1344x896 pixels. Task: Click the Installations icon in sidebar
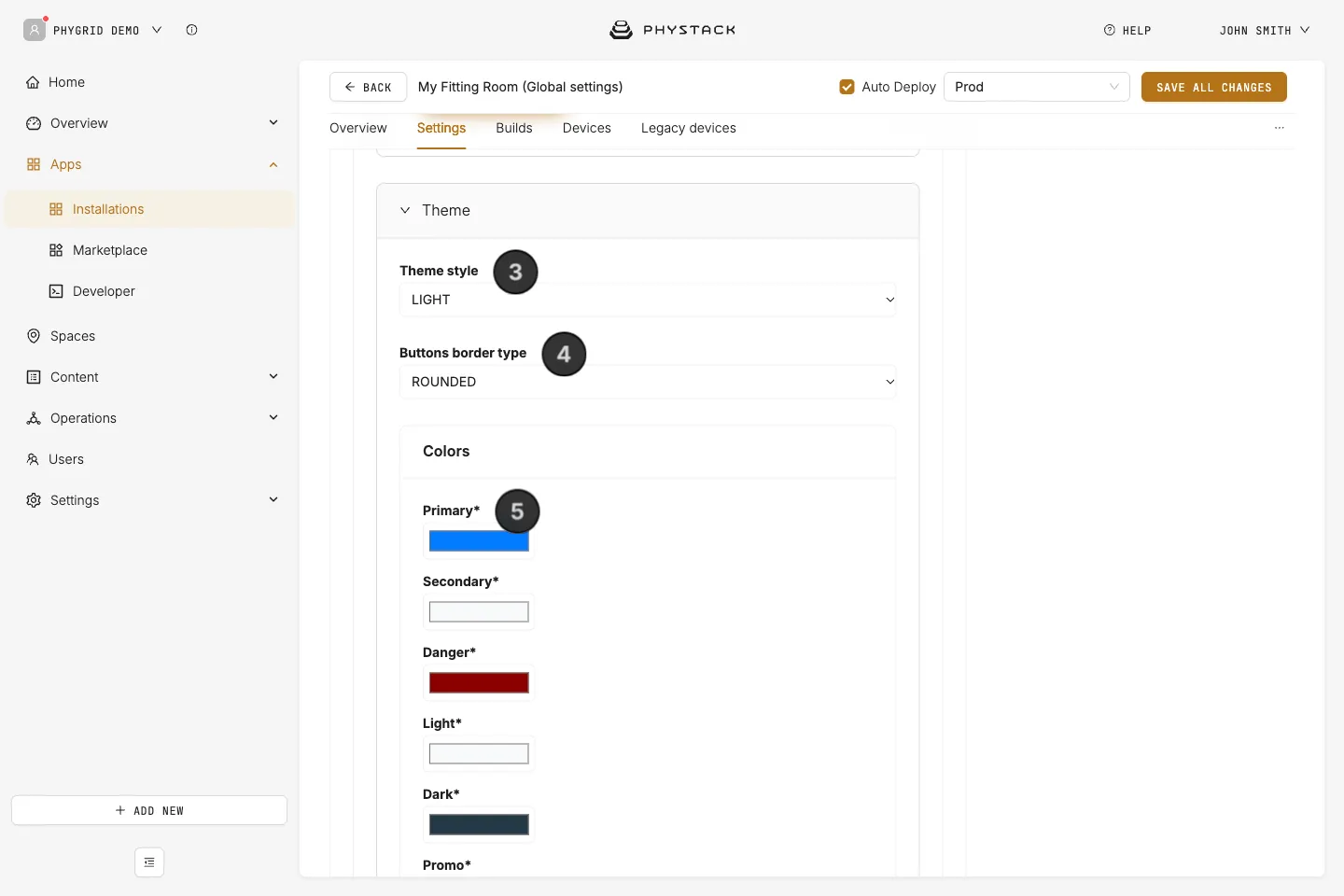pos(56,209)
